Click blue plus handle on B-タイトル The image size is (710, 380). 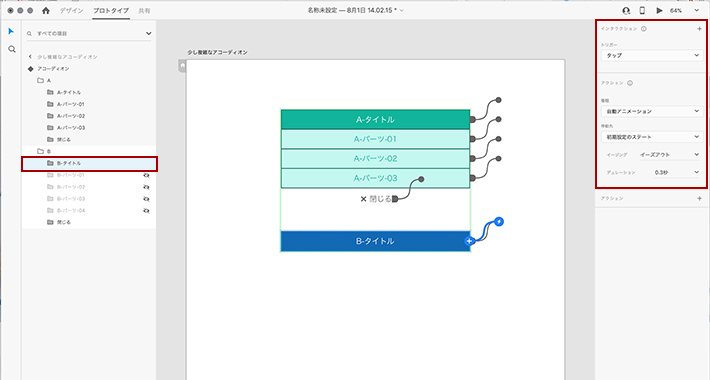click(x=469, y=241)
